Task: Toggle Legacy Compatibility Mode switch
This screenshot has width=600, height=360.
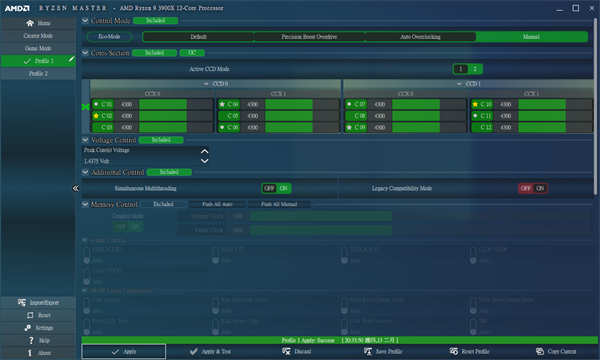Action: coord(533,188)
